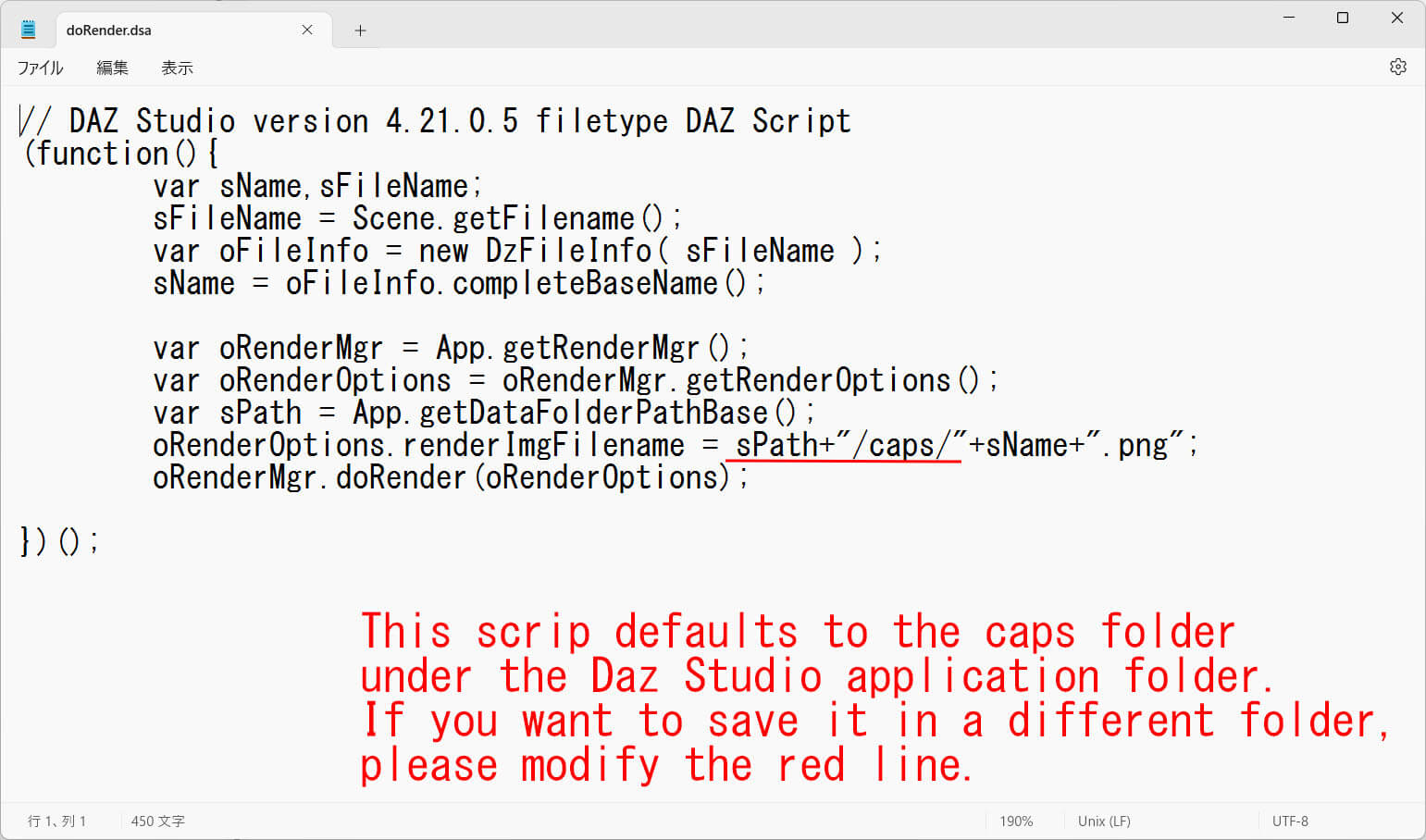1426x840 pixels.
Task: Open the ファイル menu
Action: coord(40,68)
